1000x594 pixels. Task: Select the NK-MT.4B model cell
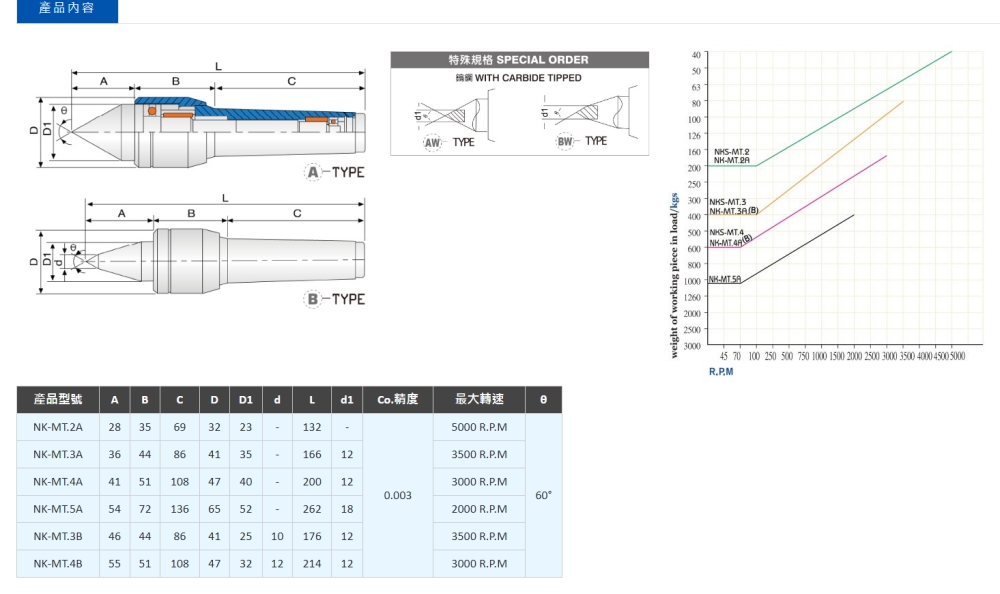pyautogui.click(x=58, y=563)
